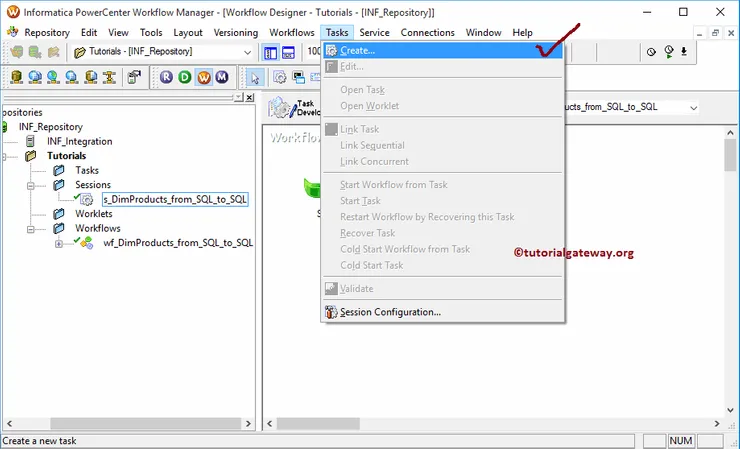Image resolution: width=740 pixels, height=449 pixels.
Task: Click Start Workflow from Task entry
Action: [x=443, y=185]
